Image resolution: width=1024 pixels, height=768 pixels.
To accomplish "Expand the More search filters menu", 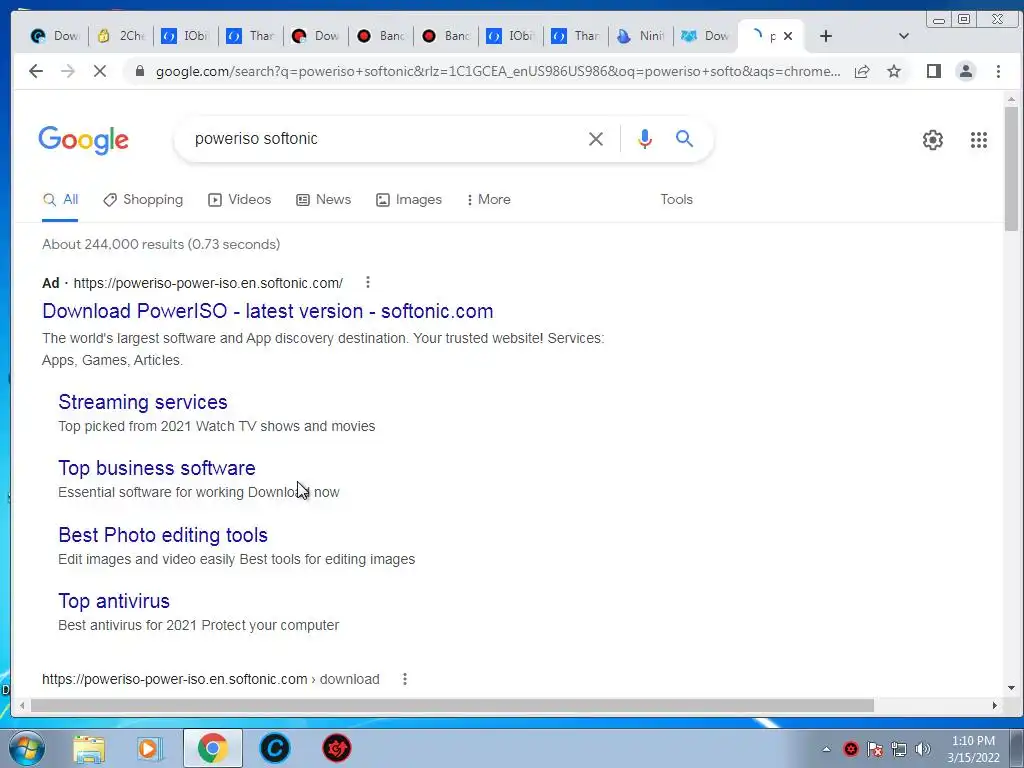I will coord(488,200).
